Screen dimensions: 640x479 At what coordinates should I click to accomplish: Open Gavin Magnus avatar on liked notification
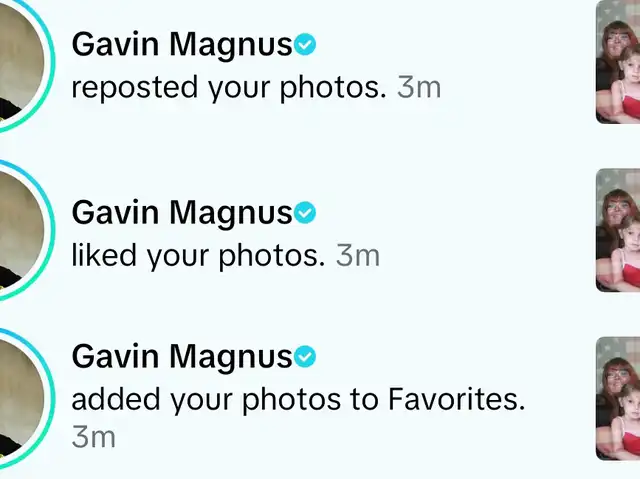23,230
